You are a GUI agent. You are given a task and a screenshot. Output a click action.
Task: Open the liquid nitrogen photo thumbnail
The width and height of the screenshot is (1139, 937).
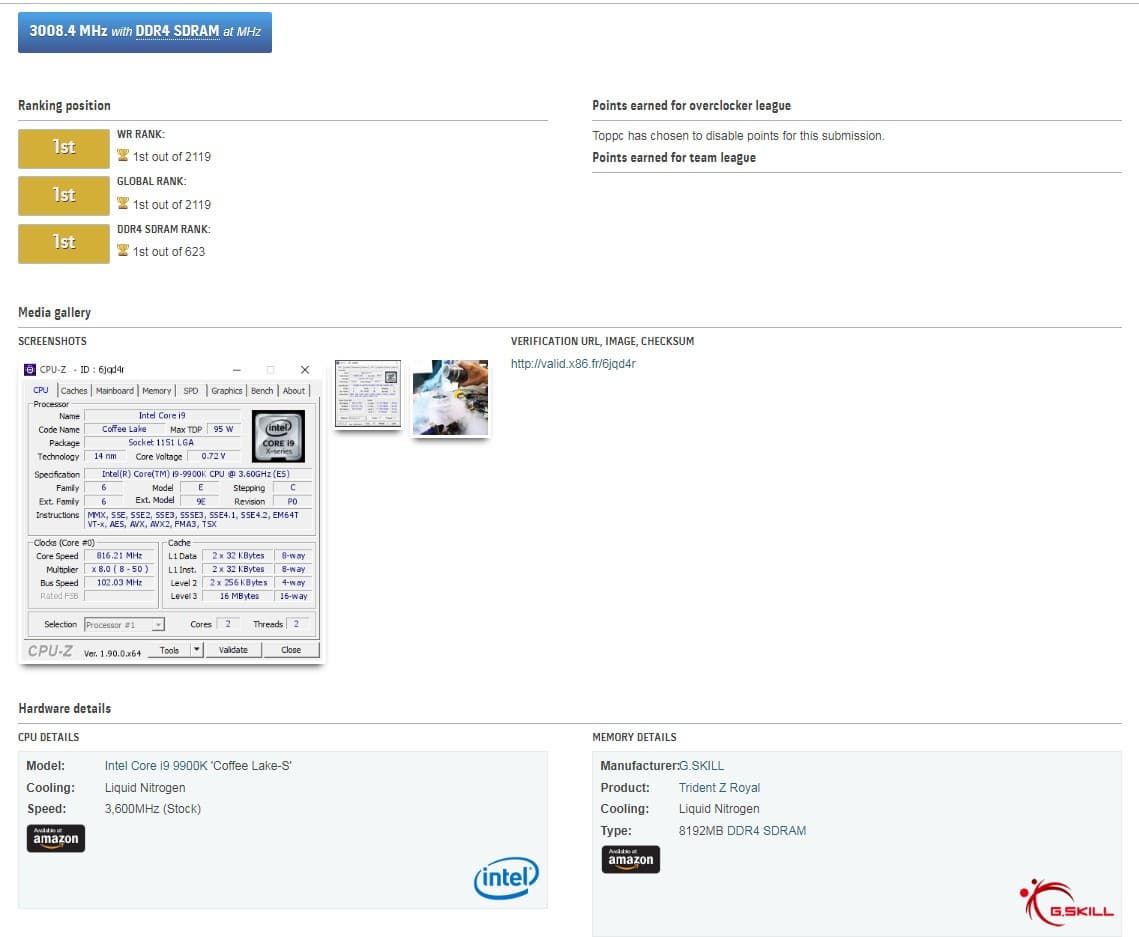[x=450, y=397]
